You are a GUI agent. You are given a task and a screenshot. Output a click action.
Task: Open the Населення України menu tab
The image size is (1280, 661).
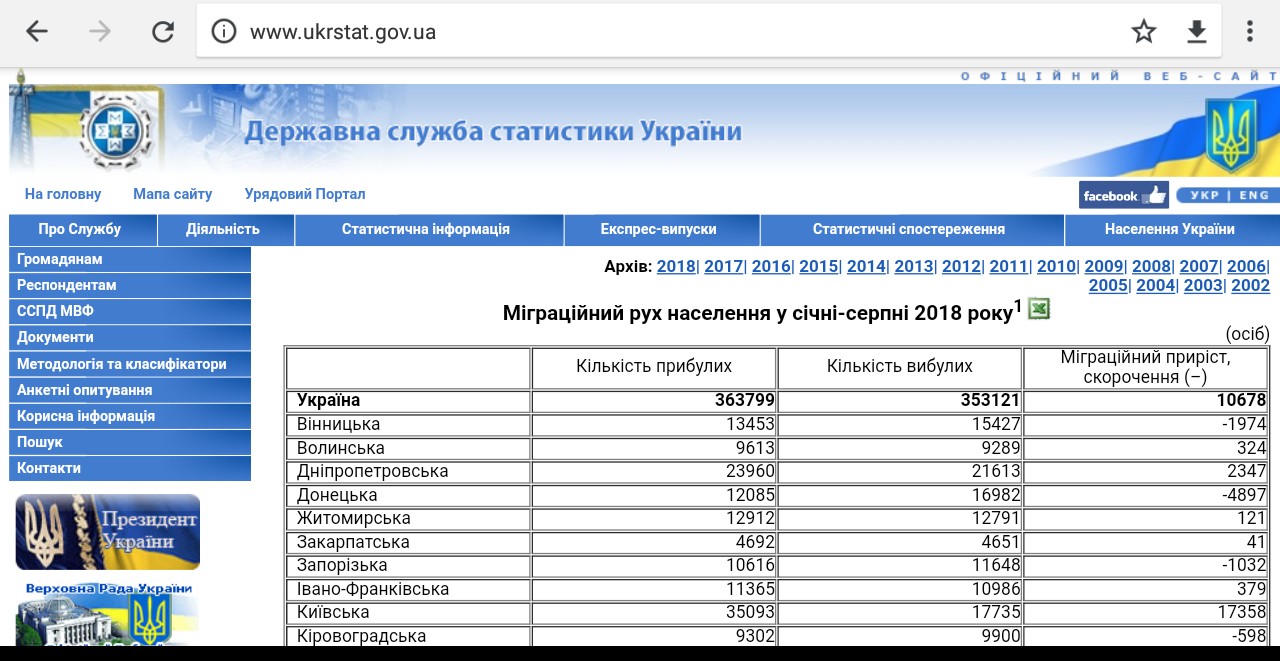click(1169, 229)
